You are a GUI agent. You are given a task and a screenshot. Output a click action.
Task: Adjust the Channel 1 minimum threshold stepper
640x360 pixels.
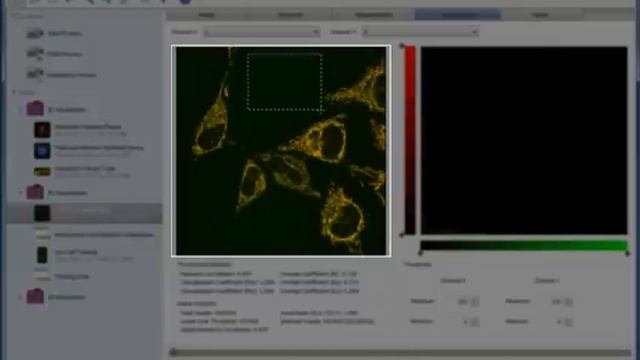474,322
